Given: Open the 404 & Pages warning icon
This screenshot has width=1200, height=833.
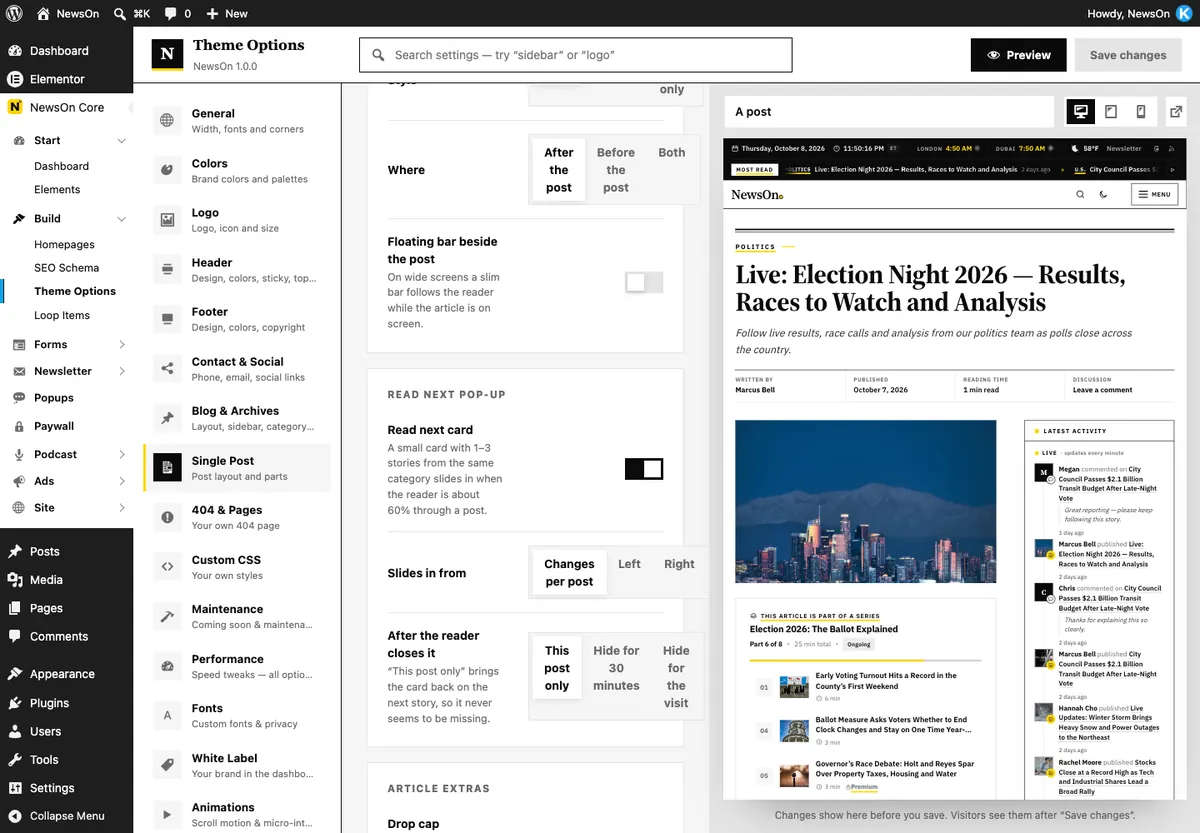Looking at the screenshot, I should 168,517.
